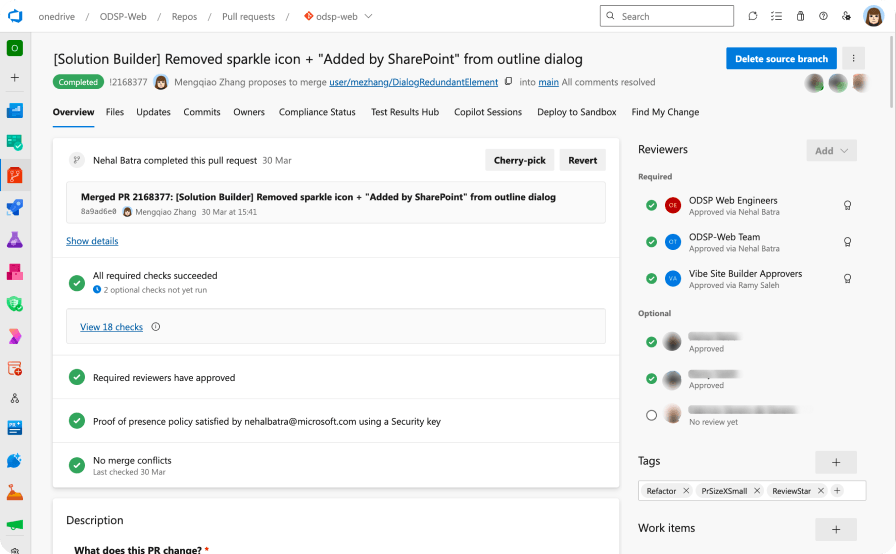Click the Repos breadcrumb
Screen dimensions: 896x554
[x=184, y=17]
